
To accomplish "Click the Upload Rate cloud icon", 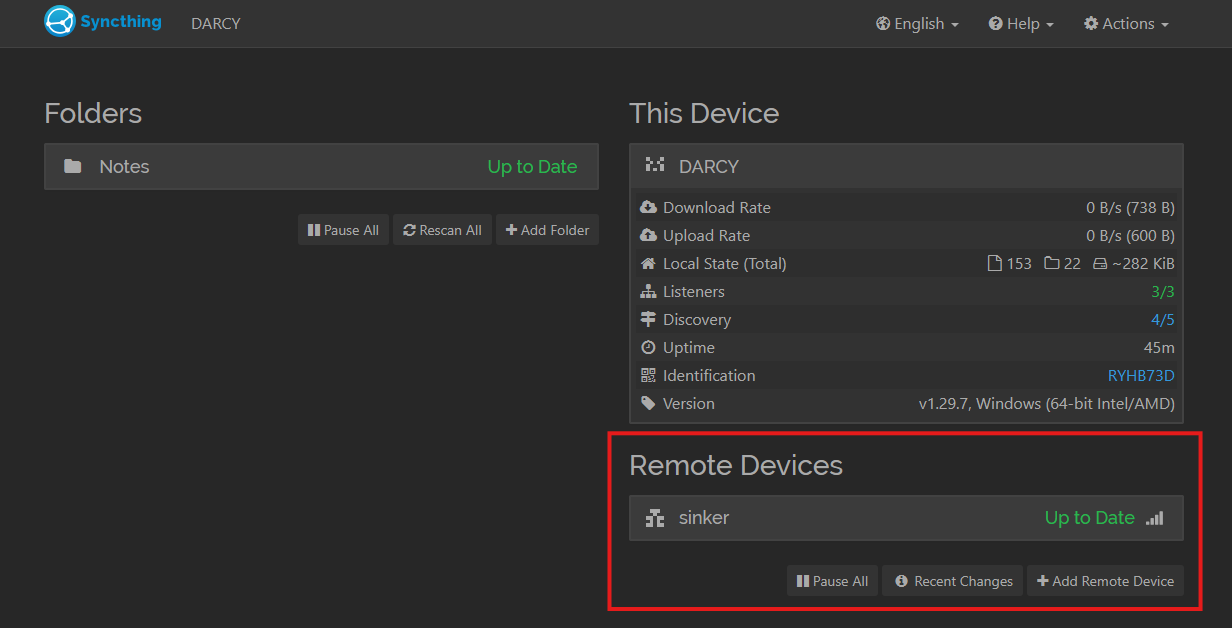I will point(648,235).
